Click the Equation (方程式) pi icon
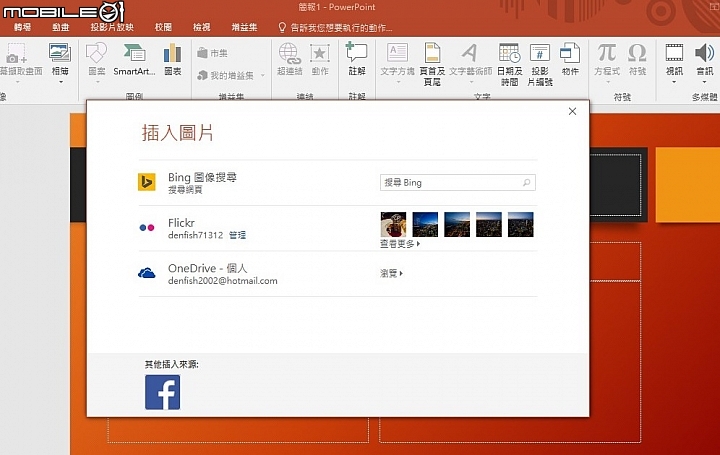Viewport: 720px width, 455px height. 607,53
